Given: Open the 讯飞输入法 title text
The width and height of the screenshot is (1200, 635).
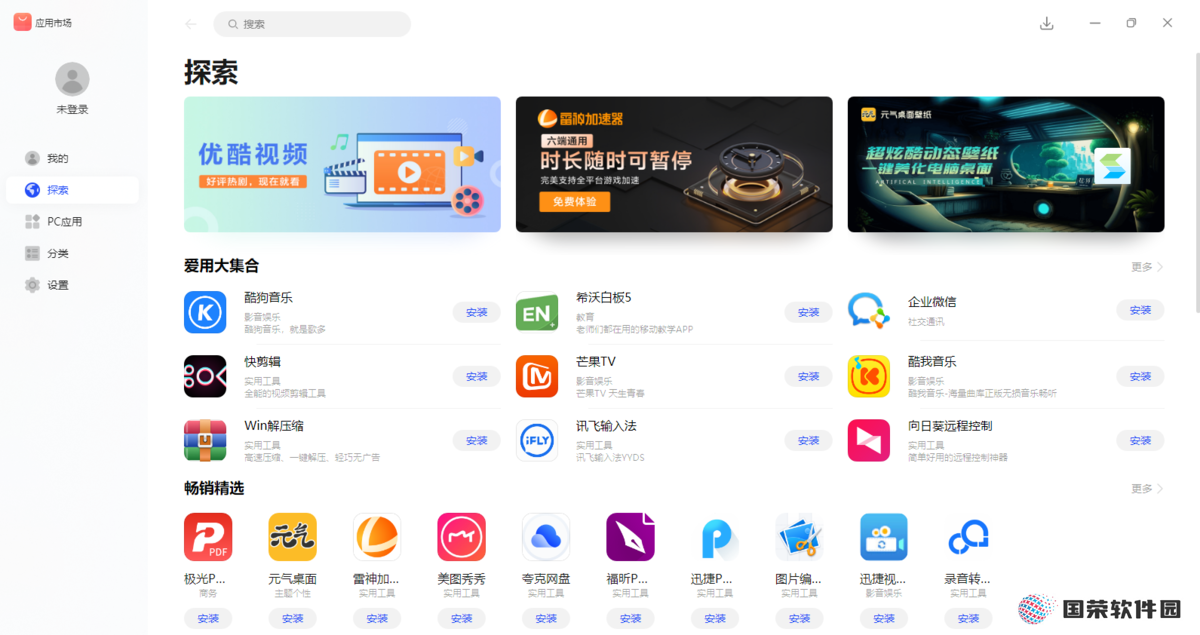Looking at the screenshot, I should point(606,426).
